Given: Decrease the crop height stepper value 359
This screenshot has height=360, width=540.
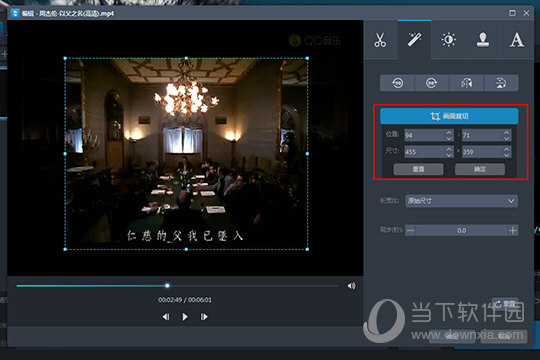Looking at the screenshot, I should [506, 155].
